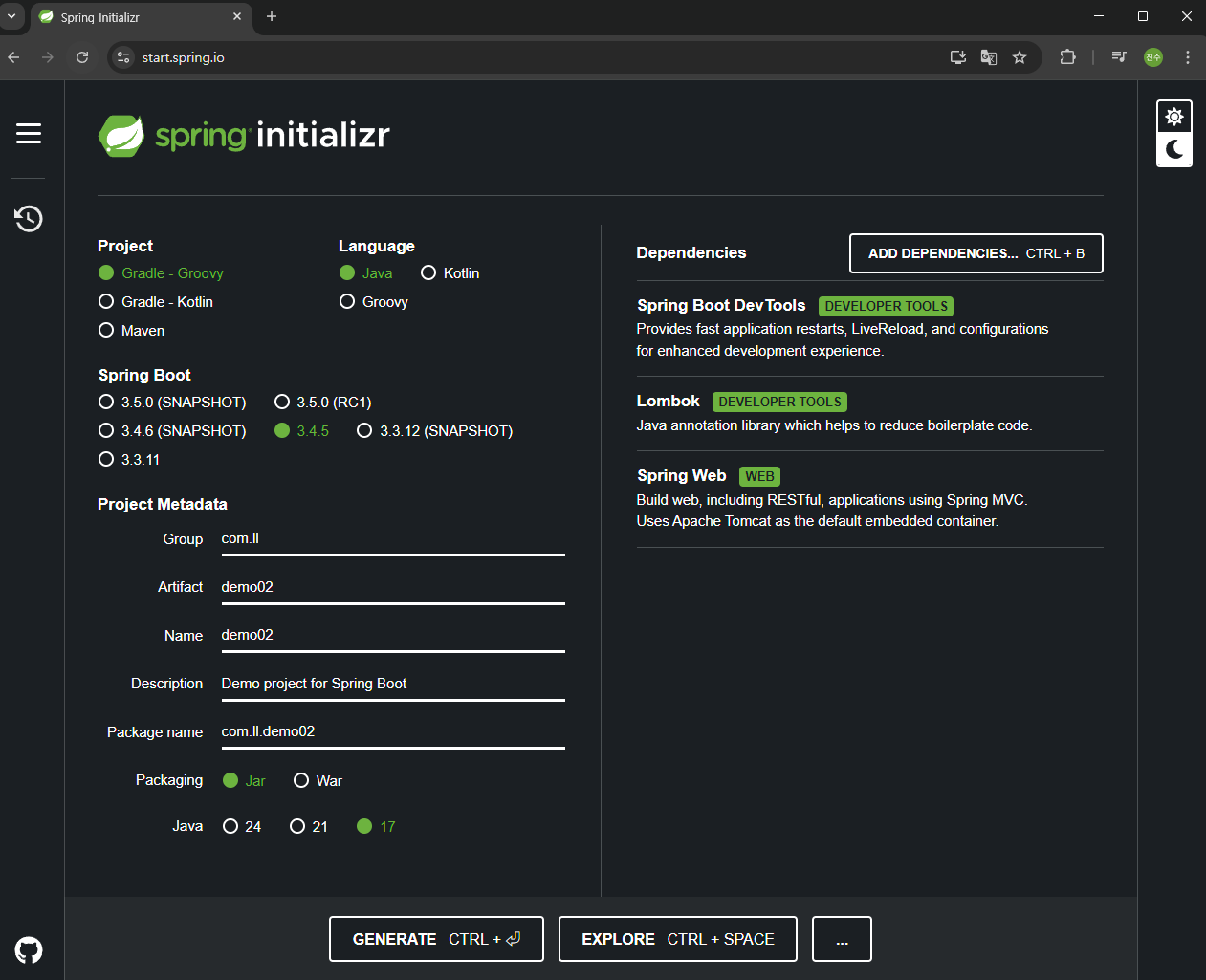
Task: Open Chrome three-dot menu
Action: click(1188, 57)
